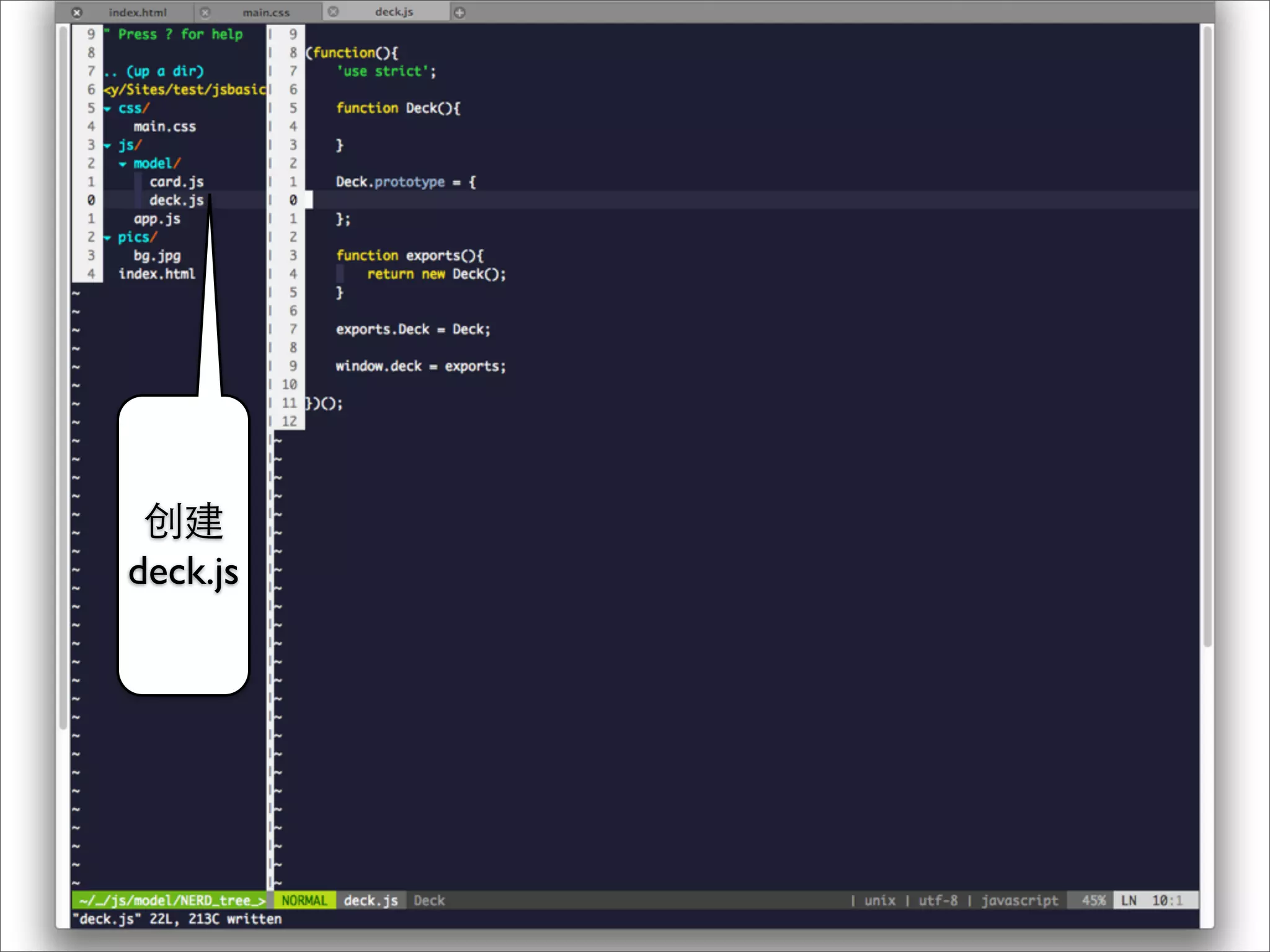Collapse the pics/ folder in NERDTree
The width and height of the screenshot is (1270, 952).
point(108,237)
